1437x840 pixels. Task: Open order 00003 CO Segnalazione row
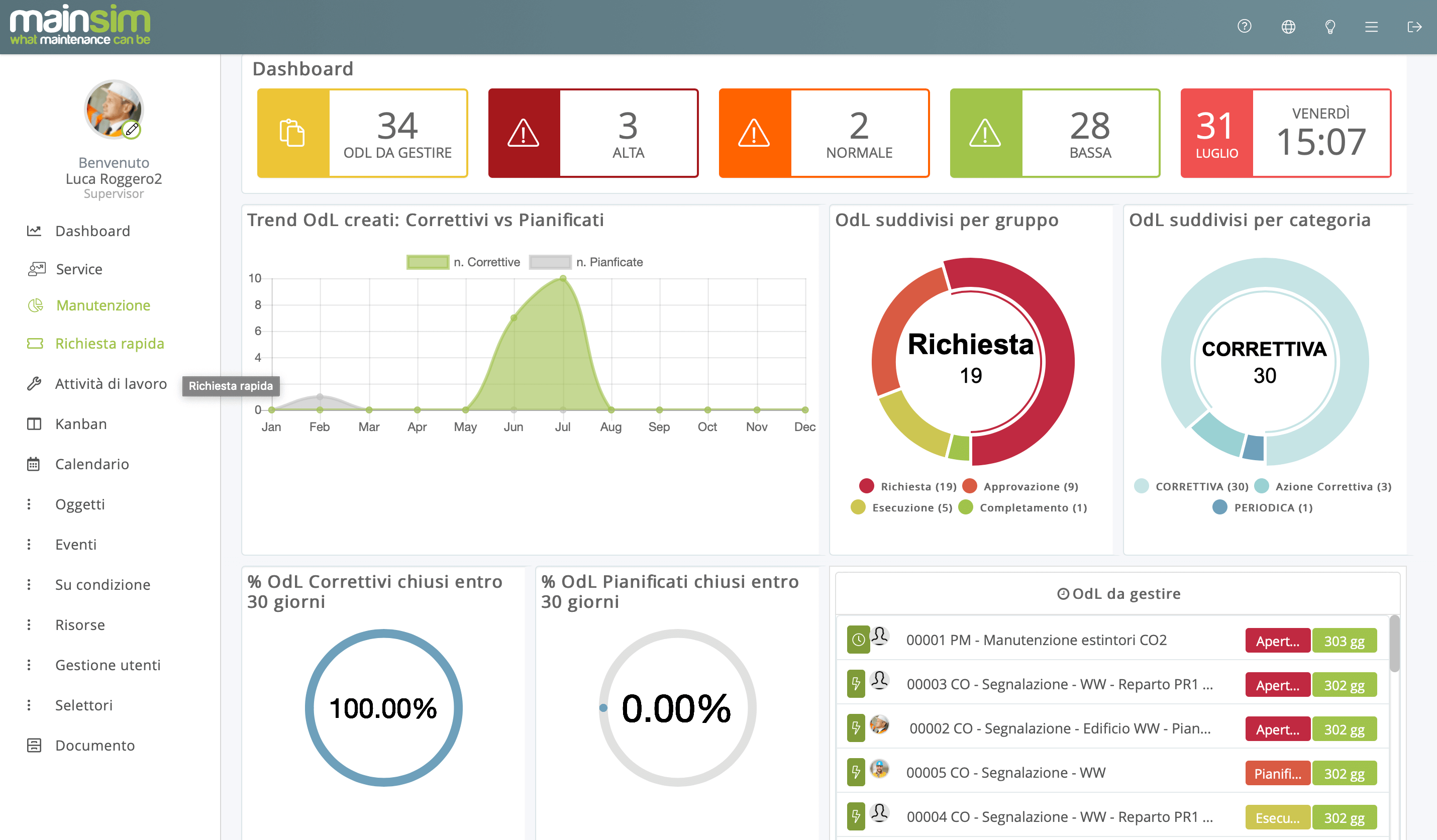[1059, 684]
